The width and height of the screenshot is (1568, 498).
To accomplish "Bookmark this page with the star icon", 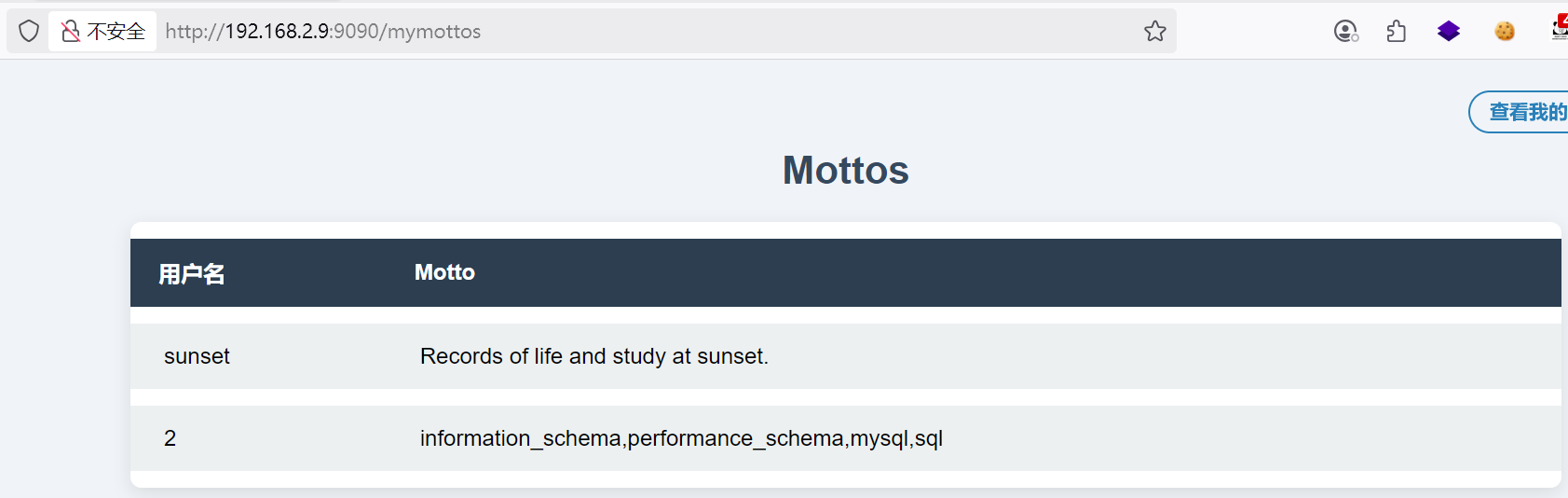I will 1155,32.
